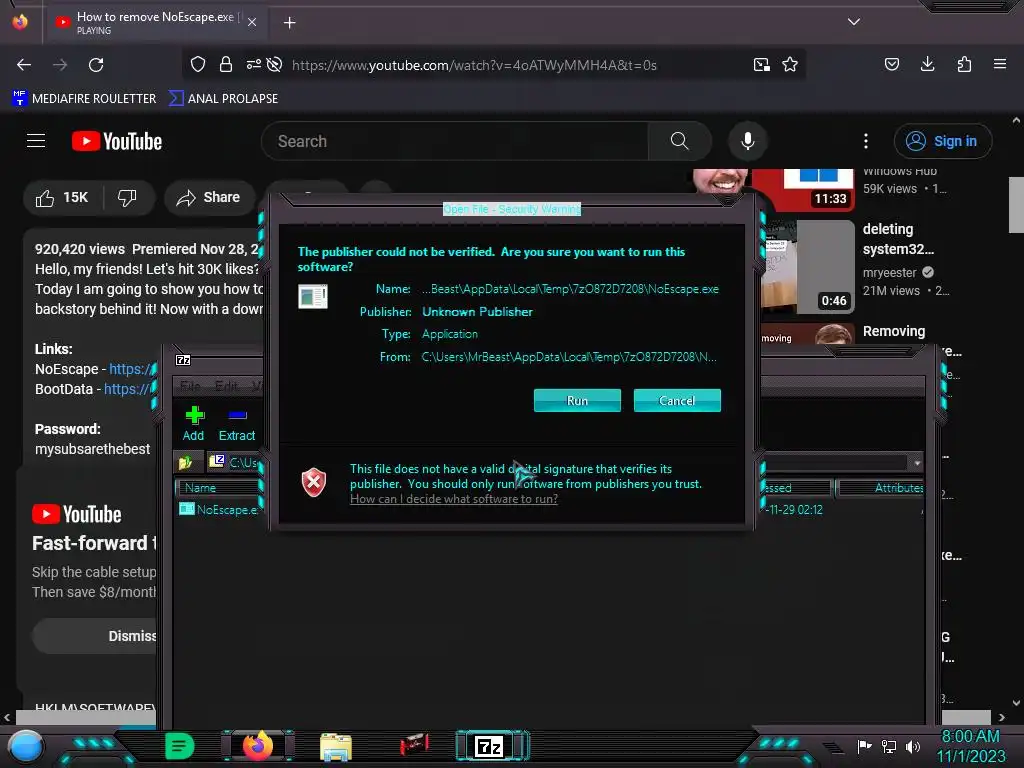Dislike the YouTube video

(127, 198)
